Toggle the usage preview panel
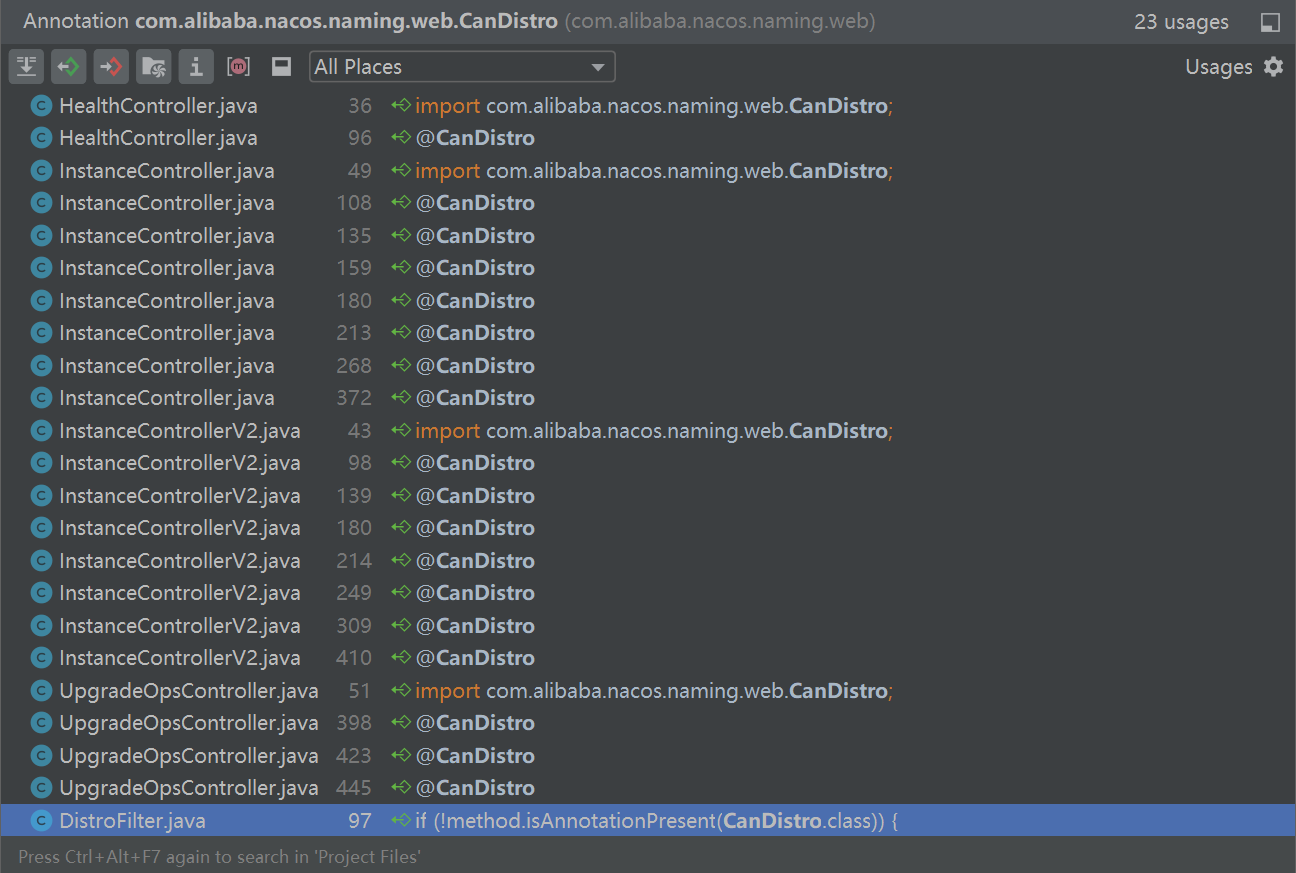This screenshot has width=1296, height=873. point(281,66)
